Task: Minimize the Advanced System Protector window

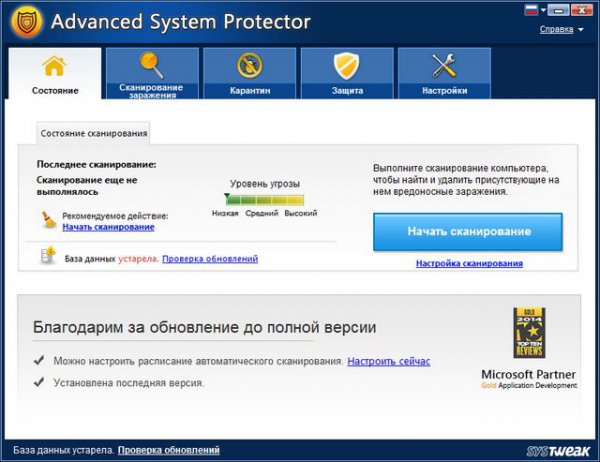Action: pyautogui.click(x=558, y=10)
